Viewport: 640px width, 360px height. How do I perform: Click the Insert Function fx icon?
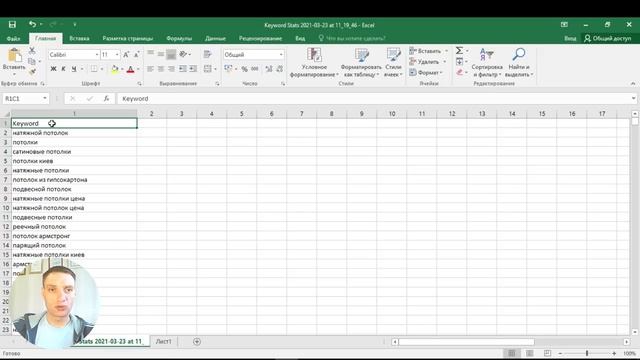[106, 99]
